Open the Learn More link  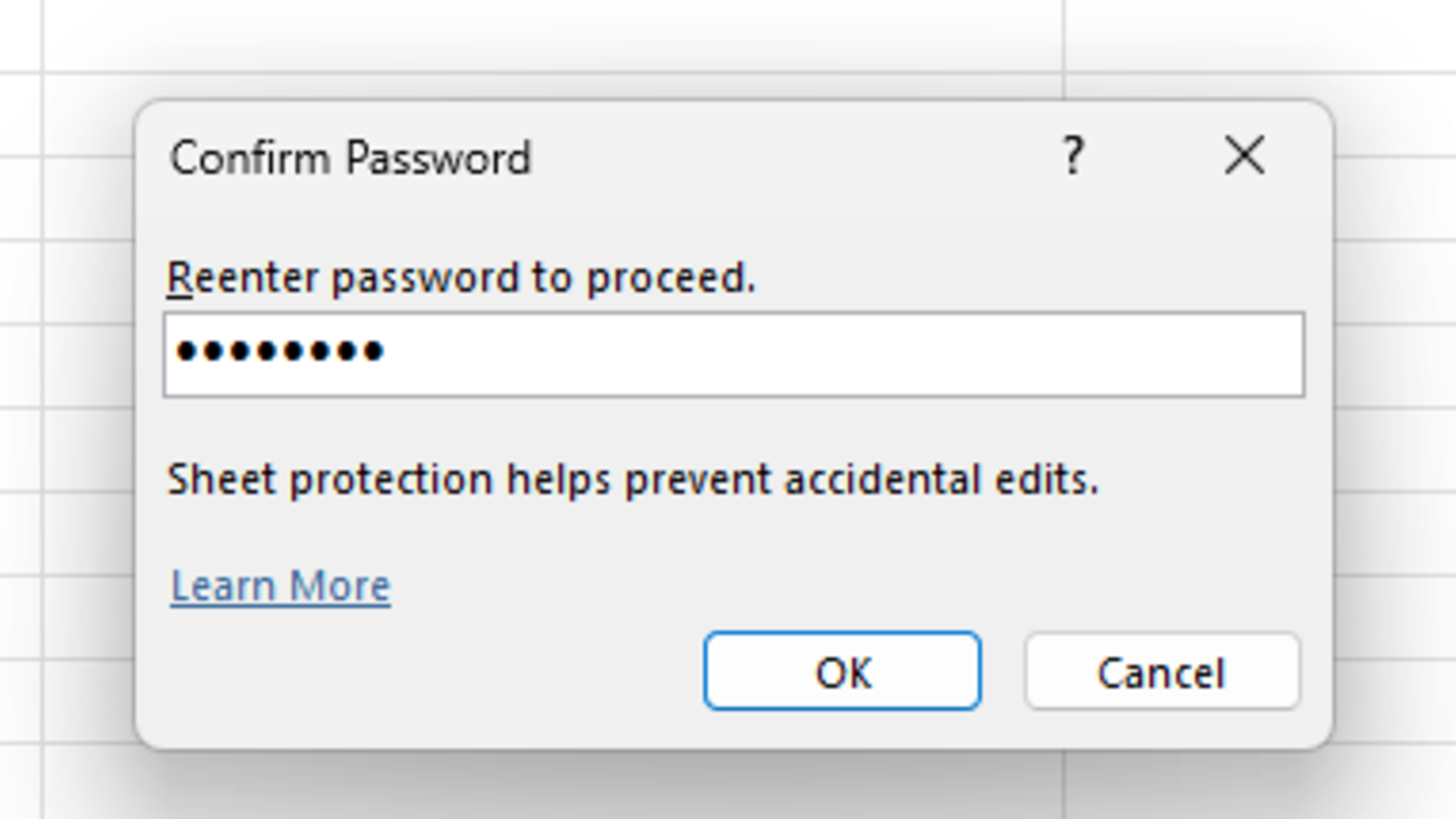coord(281,586)
